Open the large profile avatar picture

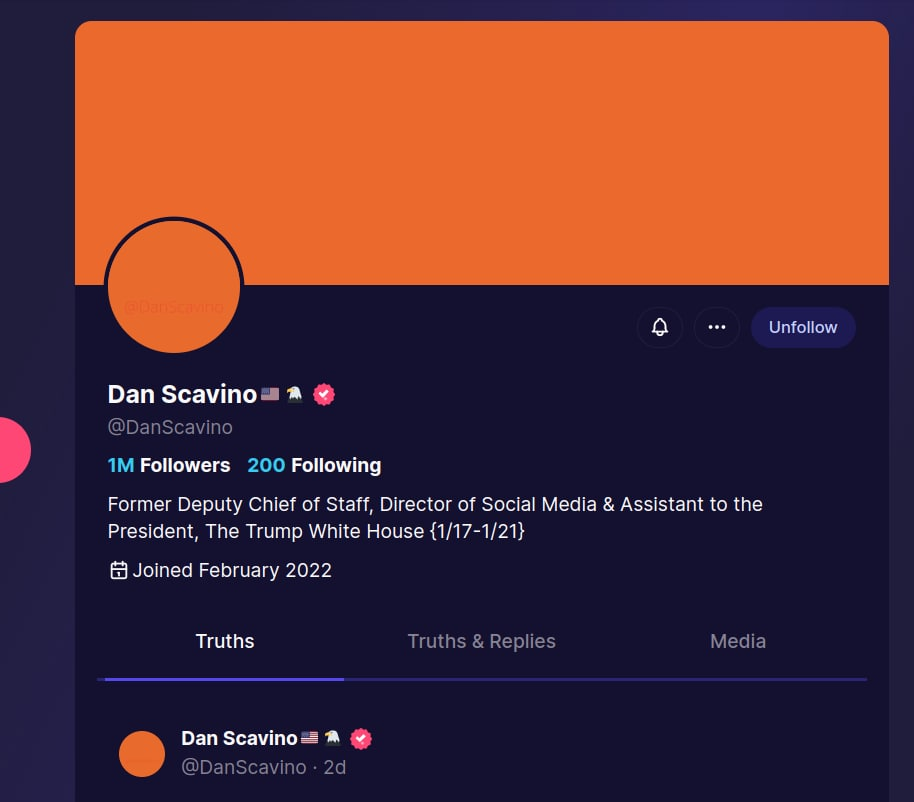coord(174,287)
